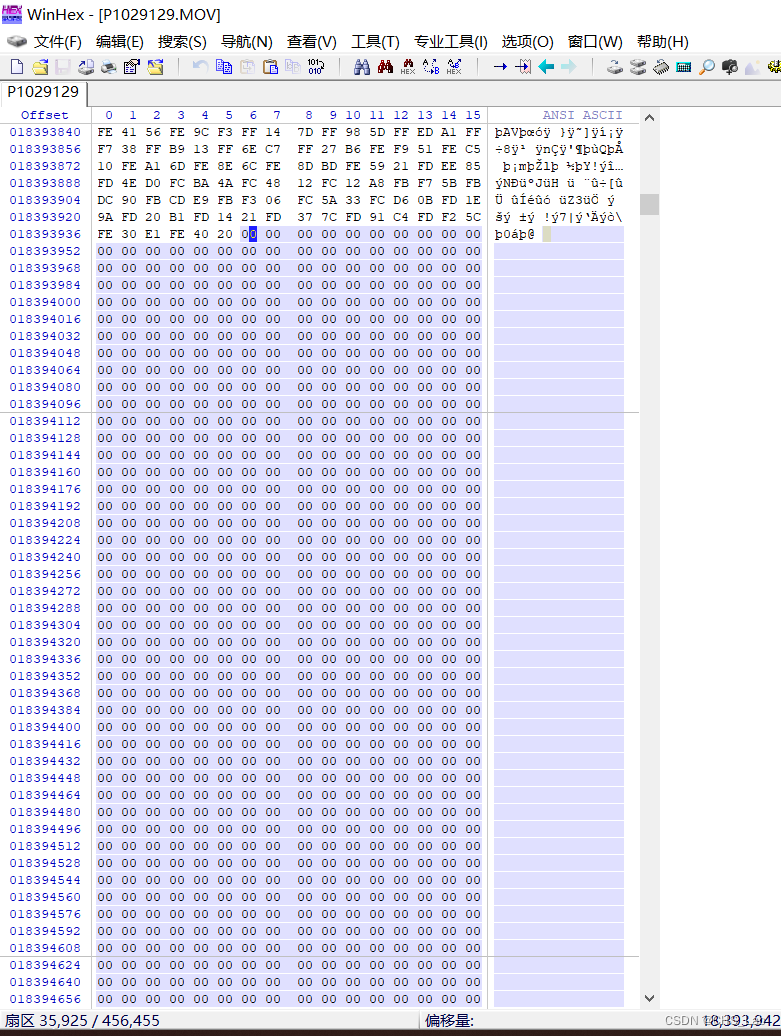
Task: Click byte 5C at end of row 018393920
Action: [472, 217]
